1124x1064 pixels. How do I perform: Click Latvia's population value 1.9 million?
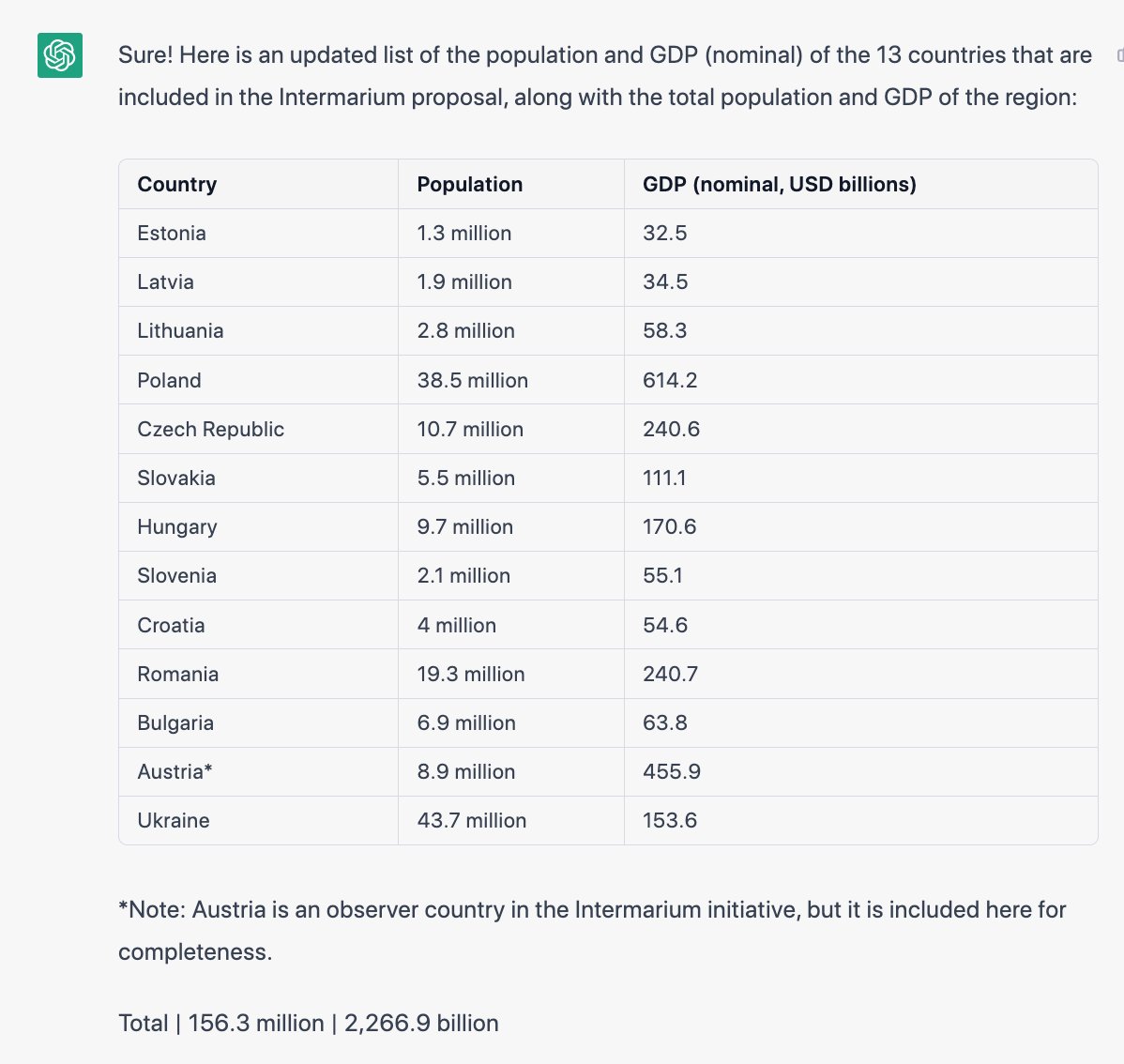click(464, 282)
